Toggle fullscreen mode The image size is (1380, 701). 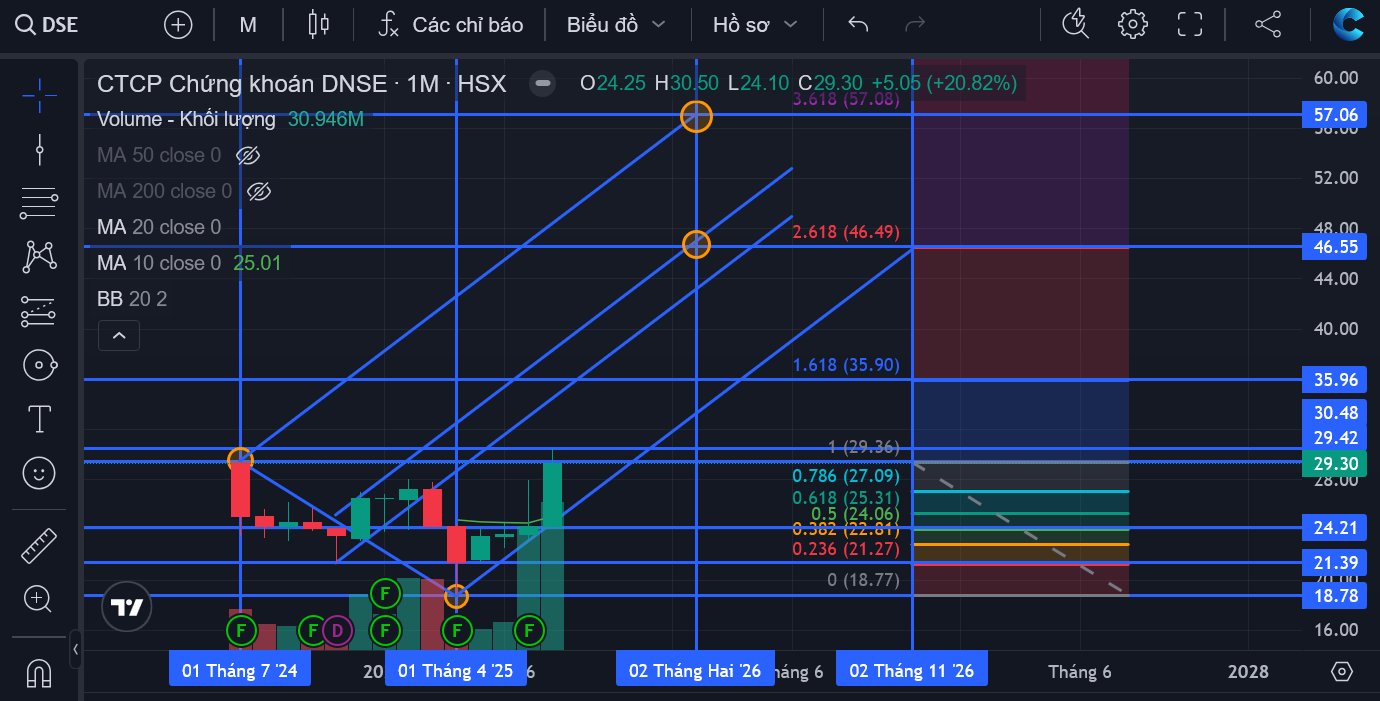click(x=1190, y=25)
